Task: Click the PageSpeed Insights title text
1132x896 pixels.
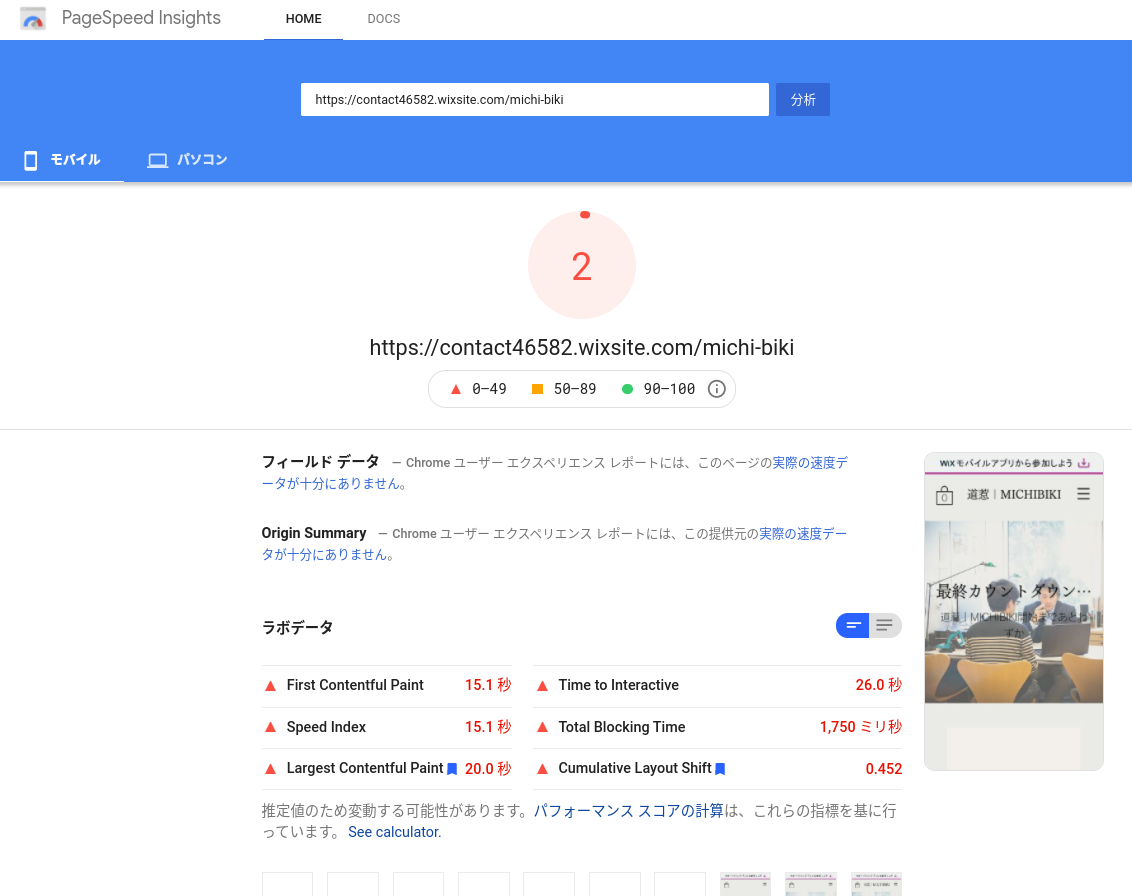Action: point(141,18)
